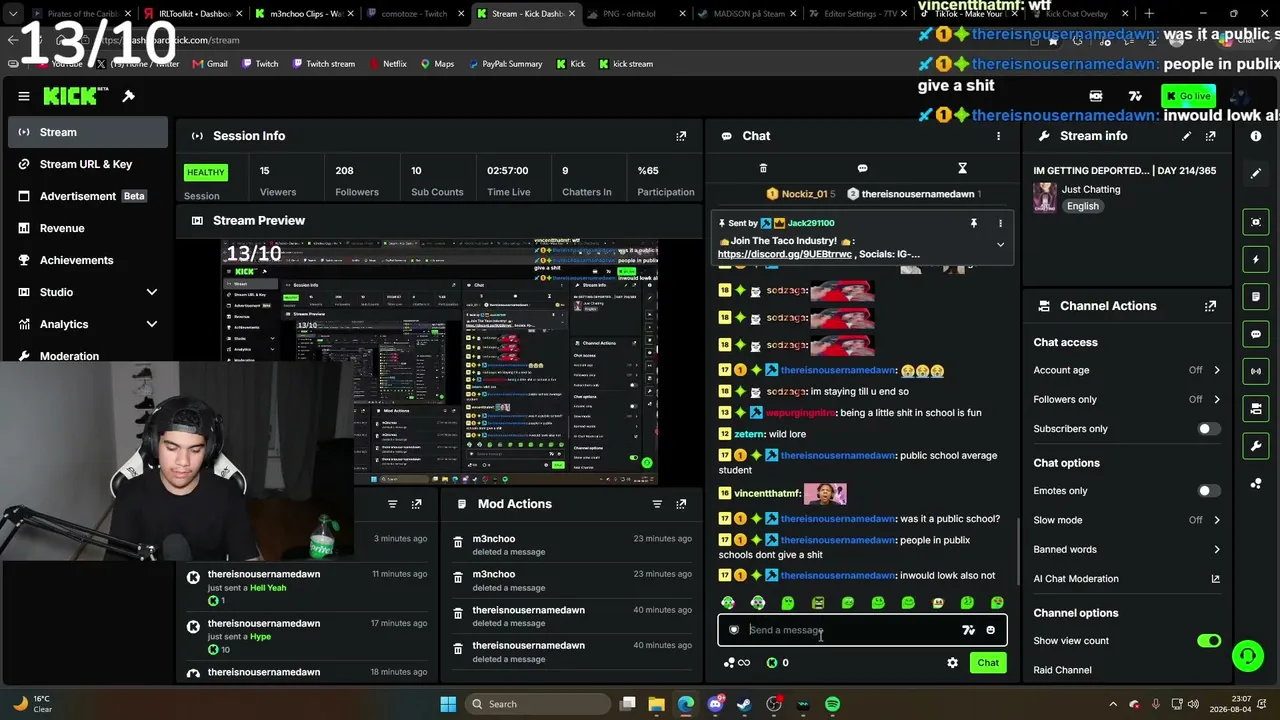Open the hamburger menu beside the Kick logo
This screenshot has width=1280, height=720.
tap(23, 96)
